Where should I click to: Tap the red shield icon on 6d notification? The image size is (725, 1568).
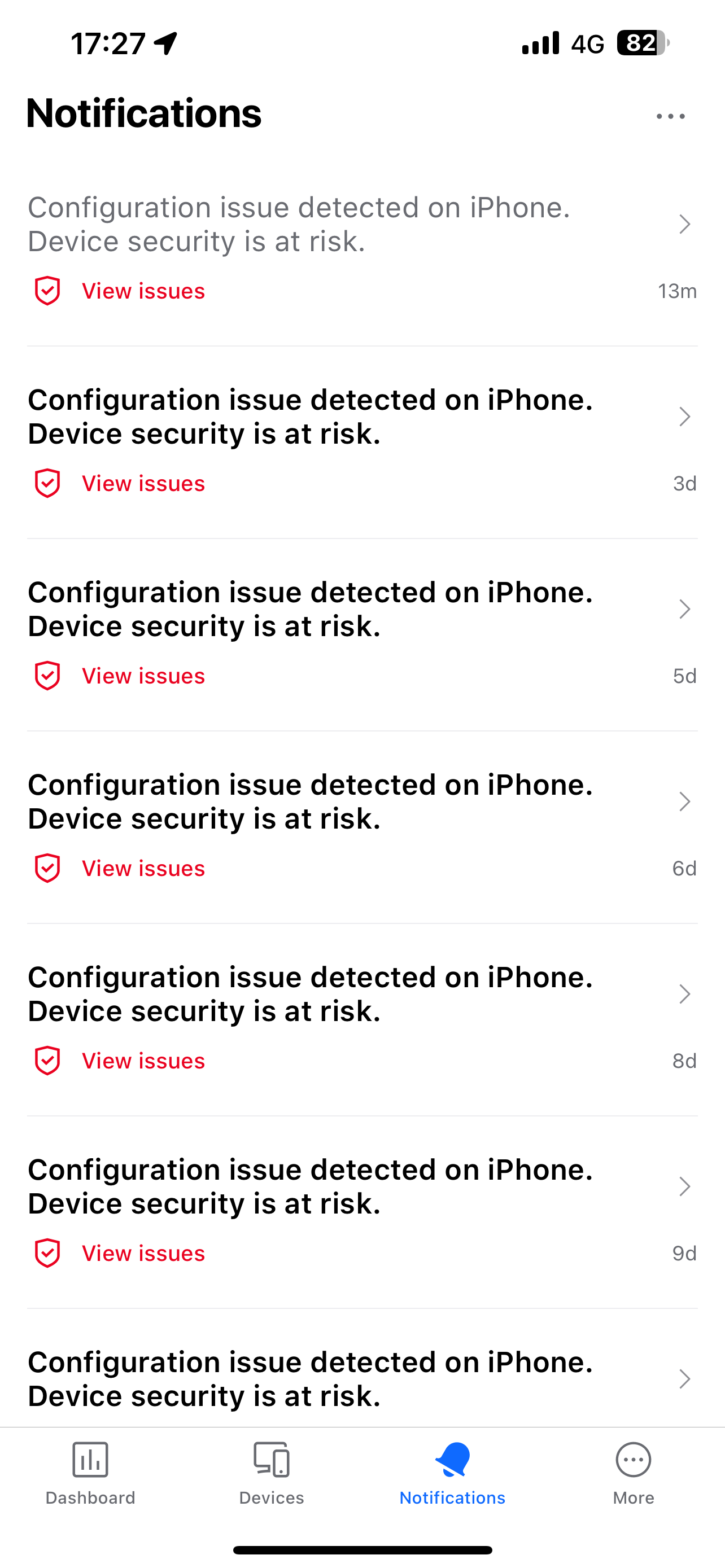coord(47,868)
